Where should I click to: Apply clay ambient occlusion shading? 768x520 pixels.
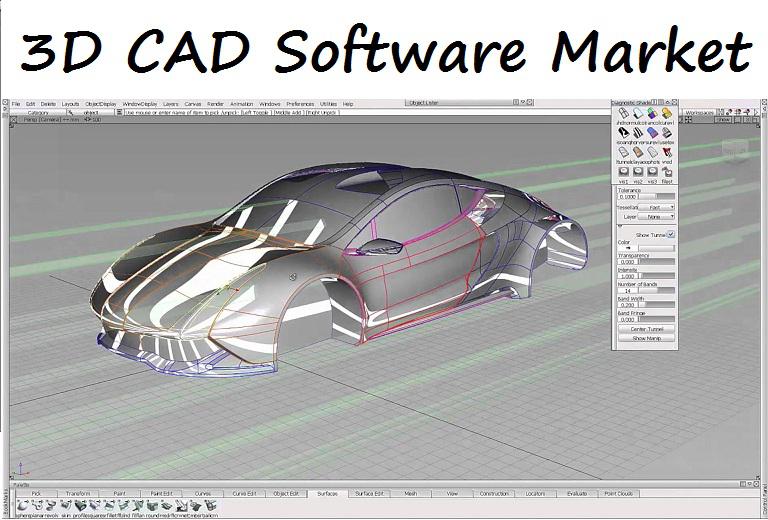(638, 152)
